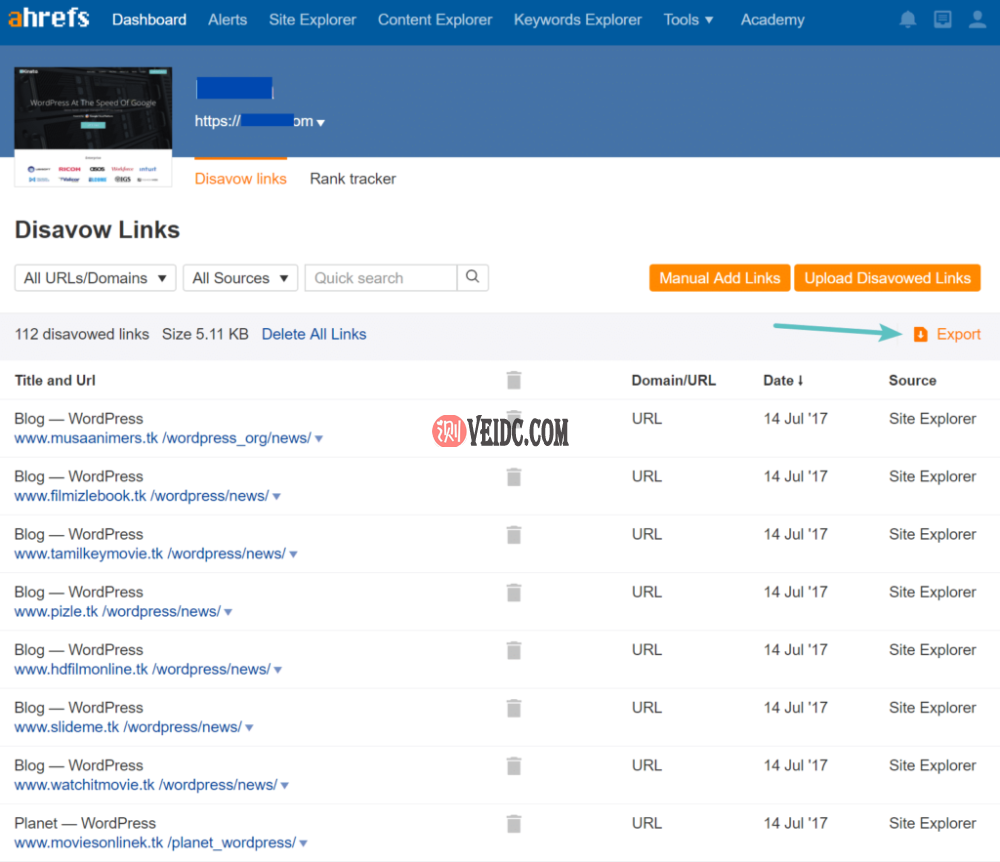Open the Tools menu dropdown

pos(689,20)
